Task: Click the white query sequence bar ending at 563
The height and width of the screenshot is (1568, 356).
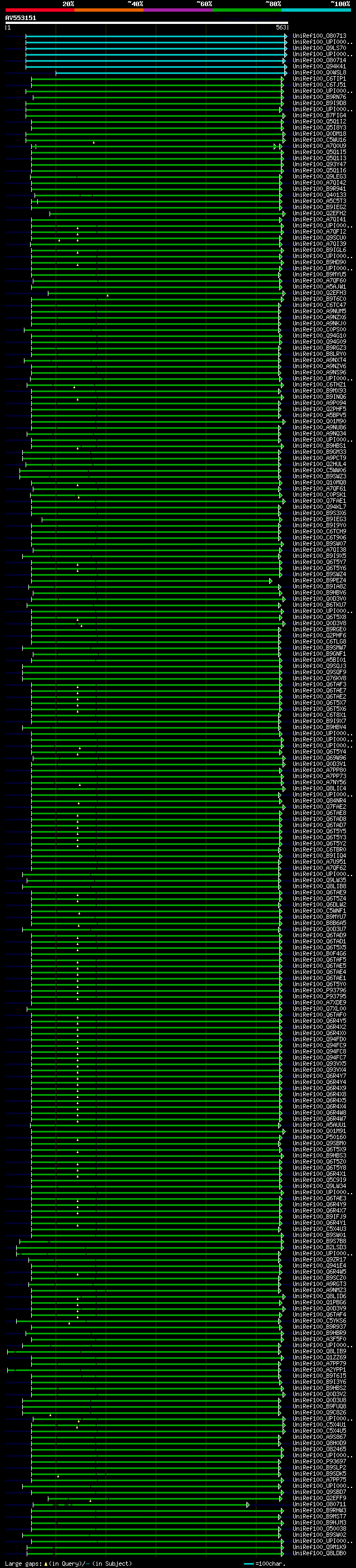Action: (x=147, y=22)
